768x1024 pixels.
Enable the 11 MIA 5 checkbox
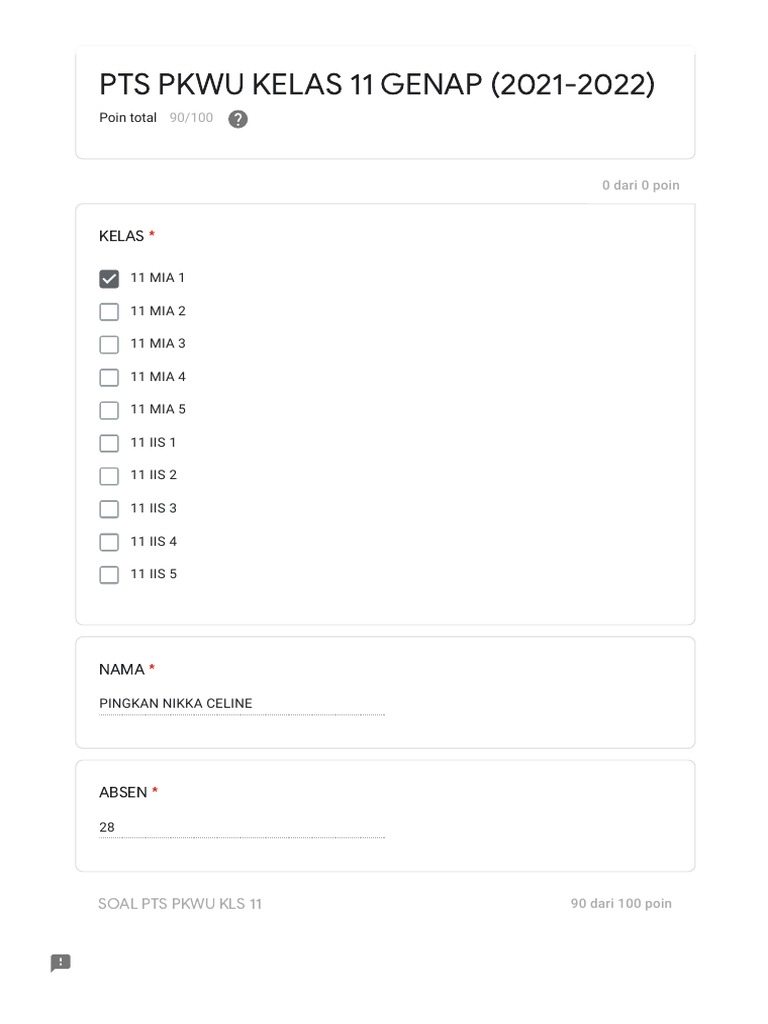(109, 410)
